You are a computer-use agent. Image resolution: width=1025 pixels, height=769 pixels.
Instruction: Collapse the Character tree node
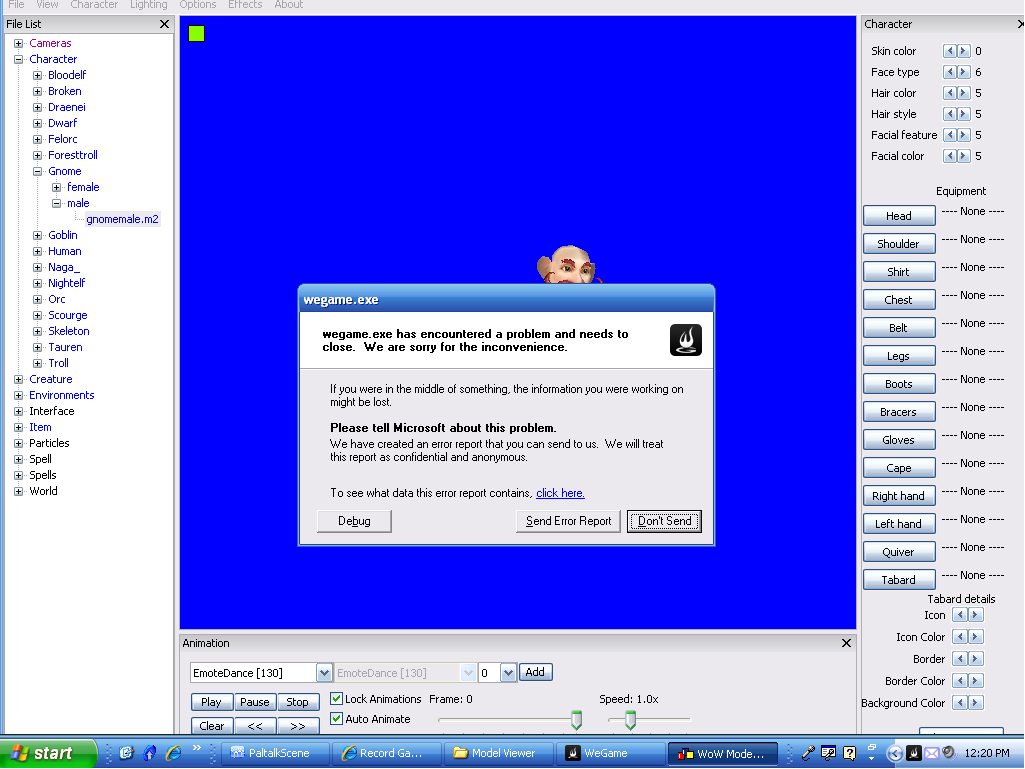pos(18,59)
